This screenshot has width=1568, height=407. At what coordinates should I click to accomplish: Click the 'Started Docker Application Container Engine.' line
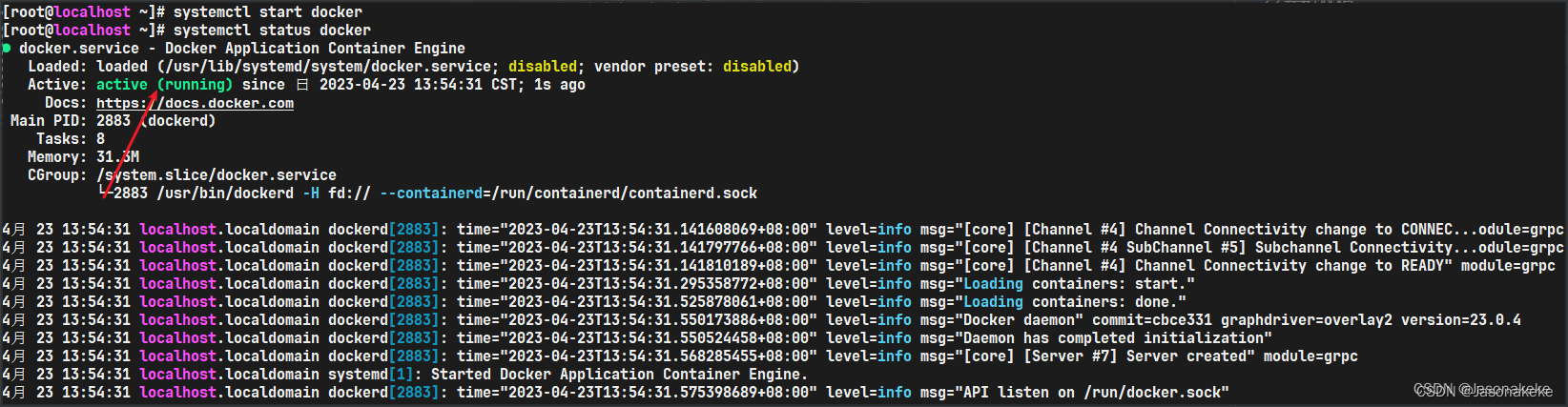point(619,375)
